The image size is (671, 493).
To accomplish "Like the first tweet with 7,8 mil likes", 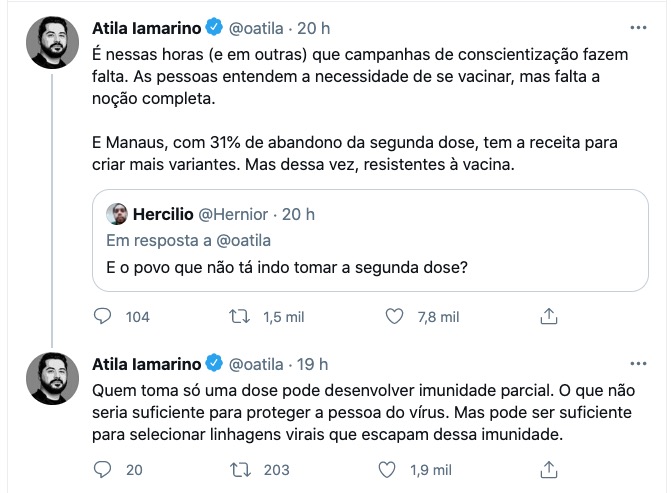I will click(x=396, y=317).
